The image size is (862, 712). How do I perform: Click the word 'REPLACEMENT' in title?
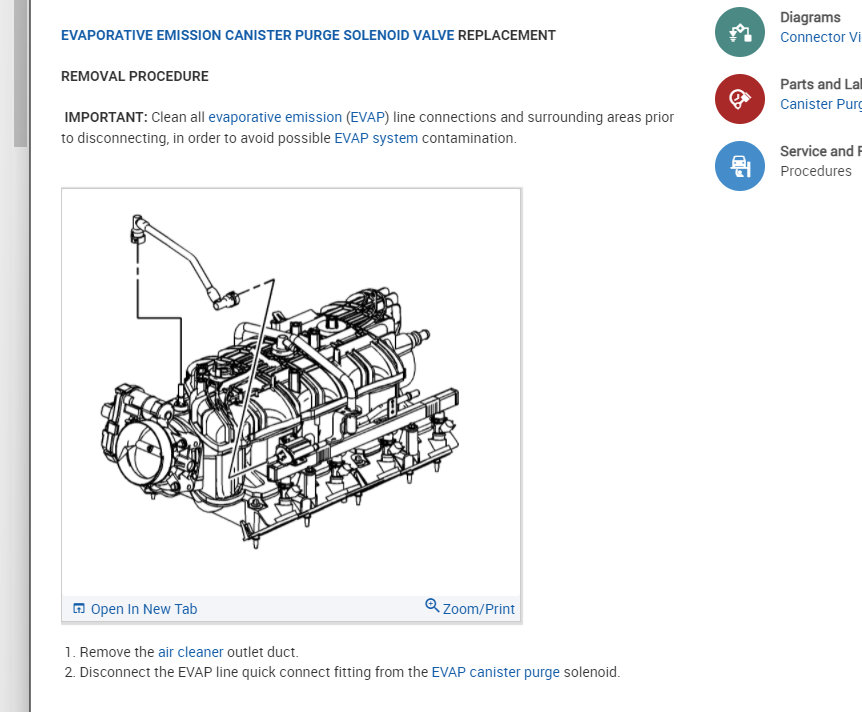[507, 35]
